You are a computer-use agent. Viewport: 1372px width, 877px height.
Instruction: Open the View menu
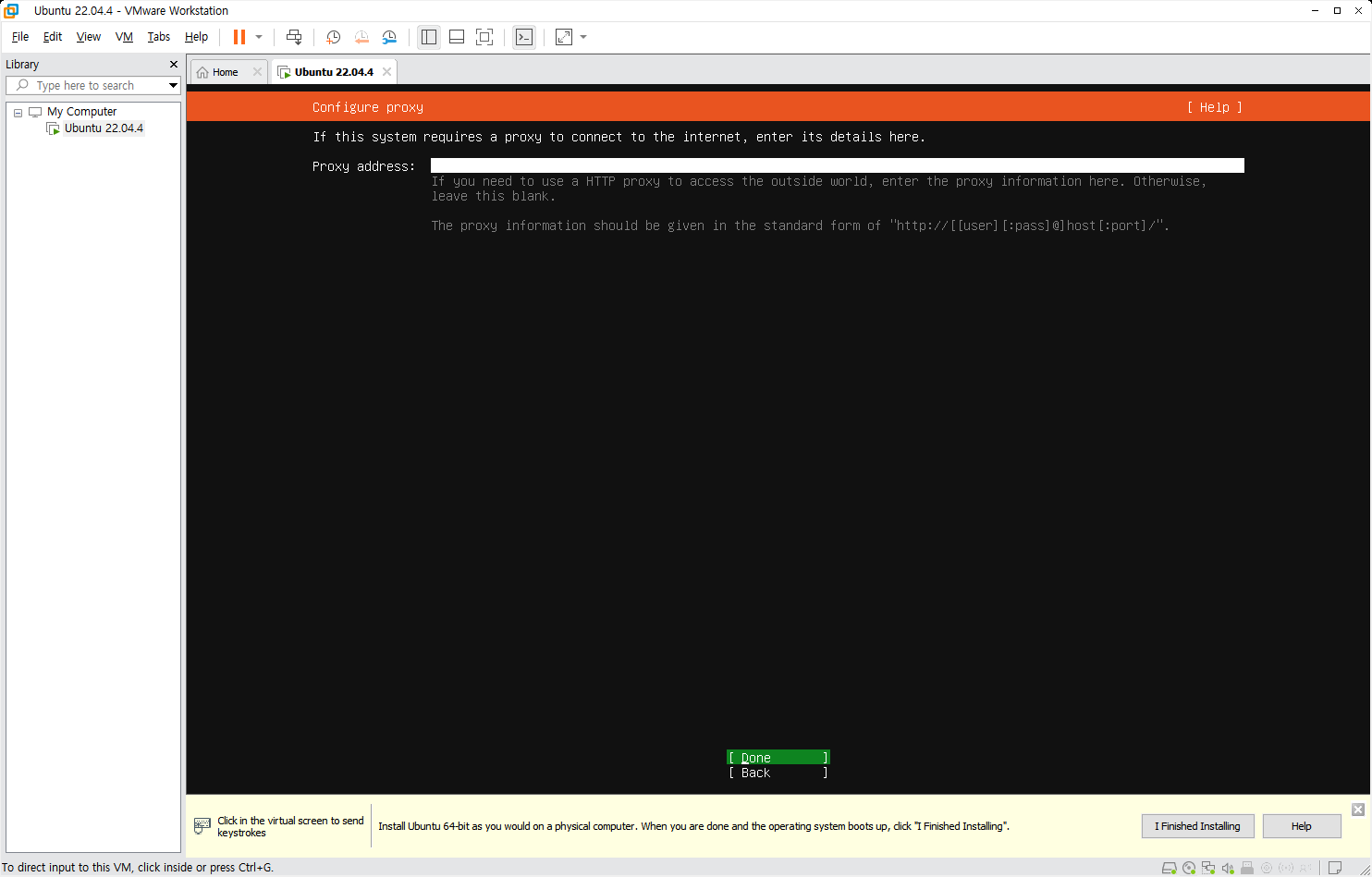89,37
